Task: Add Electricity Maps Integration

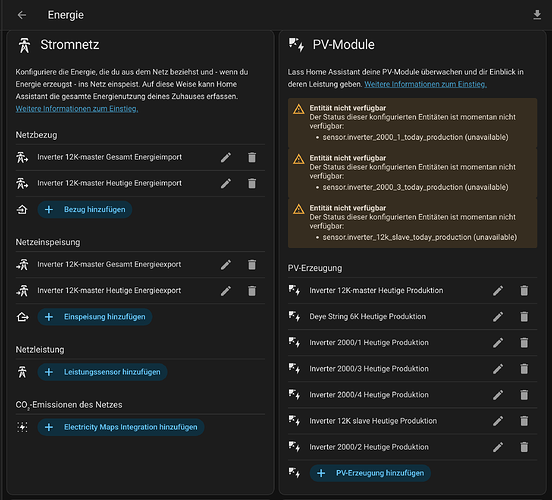Action: tap(121, 427)
